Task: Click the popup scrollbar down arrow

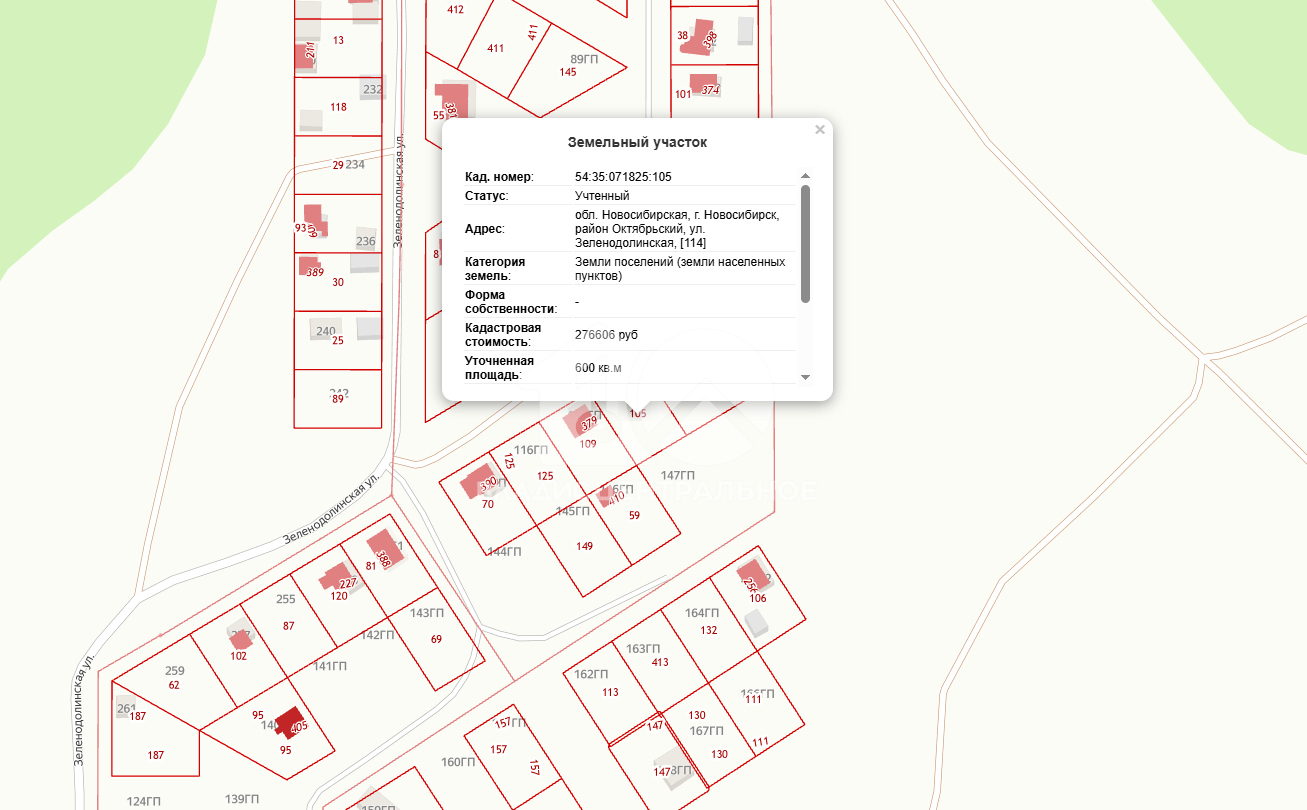Action: (805, 377)
